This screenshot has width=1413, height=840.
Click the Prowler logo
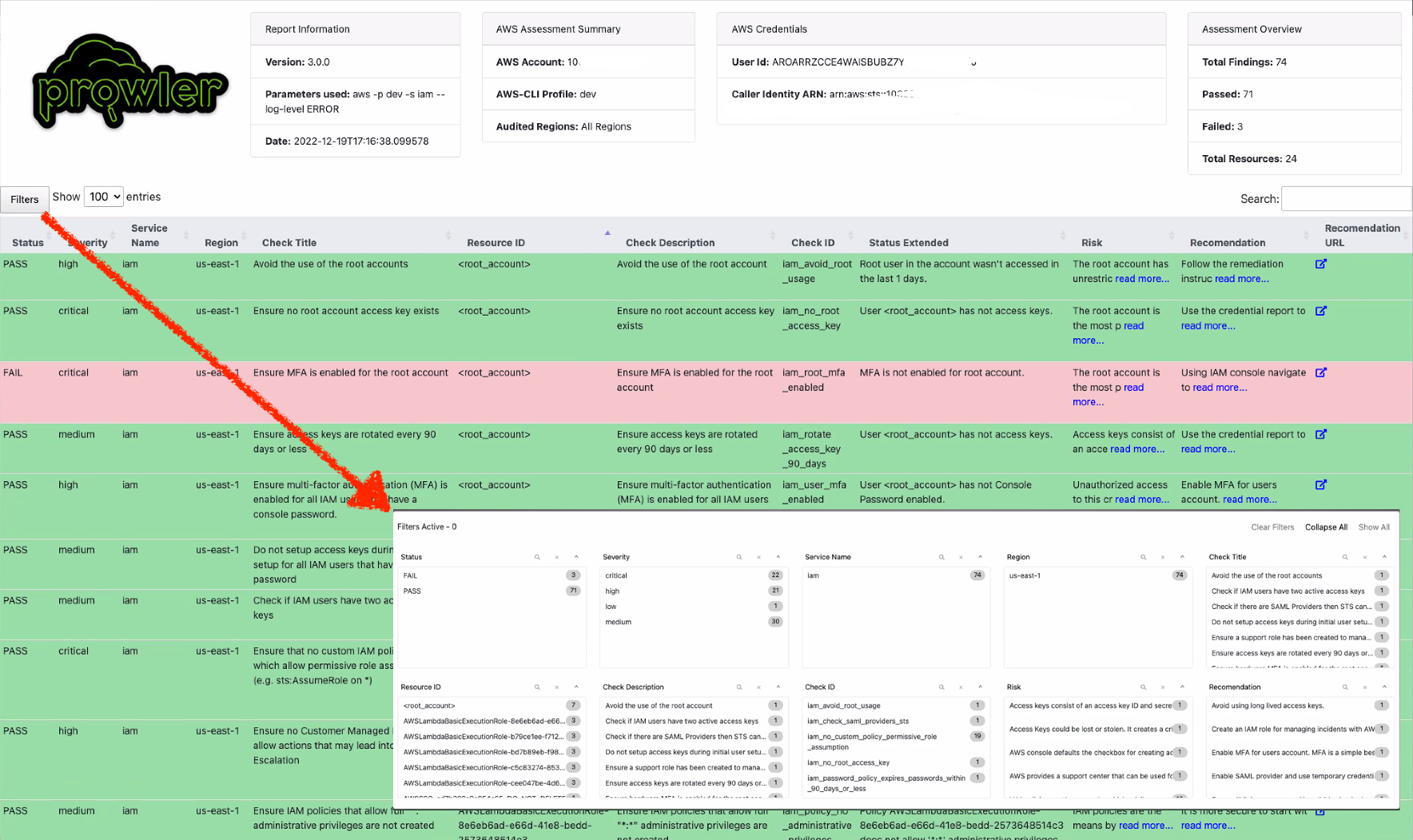click(x=130, y=81)
